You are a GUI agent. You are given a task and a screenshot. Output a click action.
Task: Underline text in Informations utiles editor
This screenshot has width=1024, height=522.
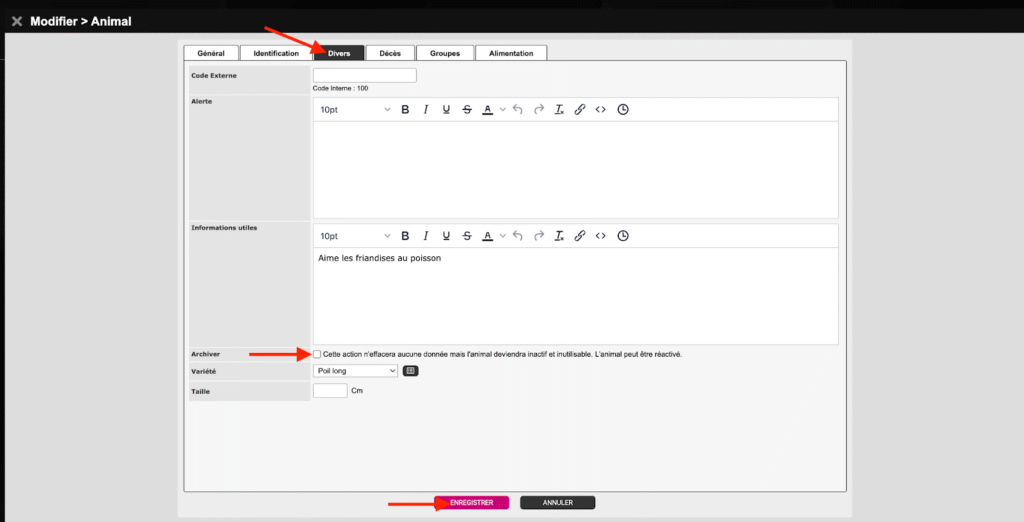446,236
